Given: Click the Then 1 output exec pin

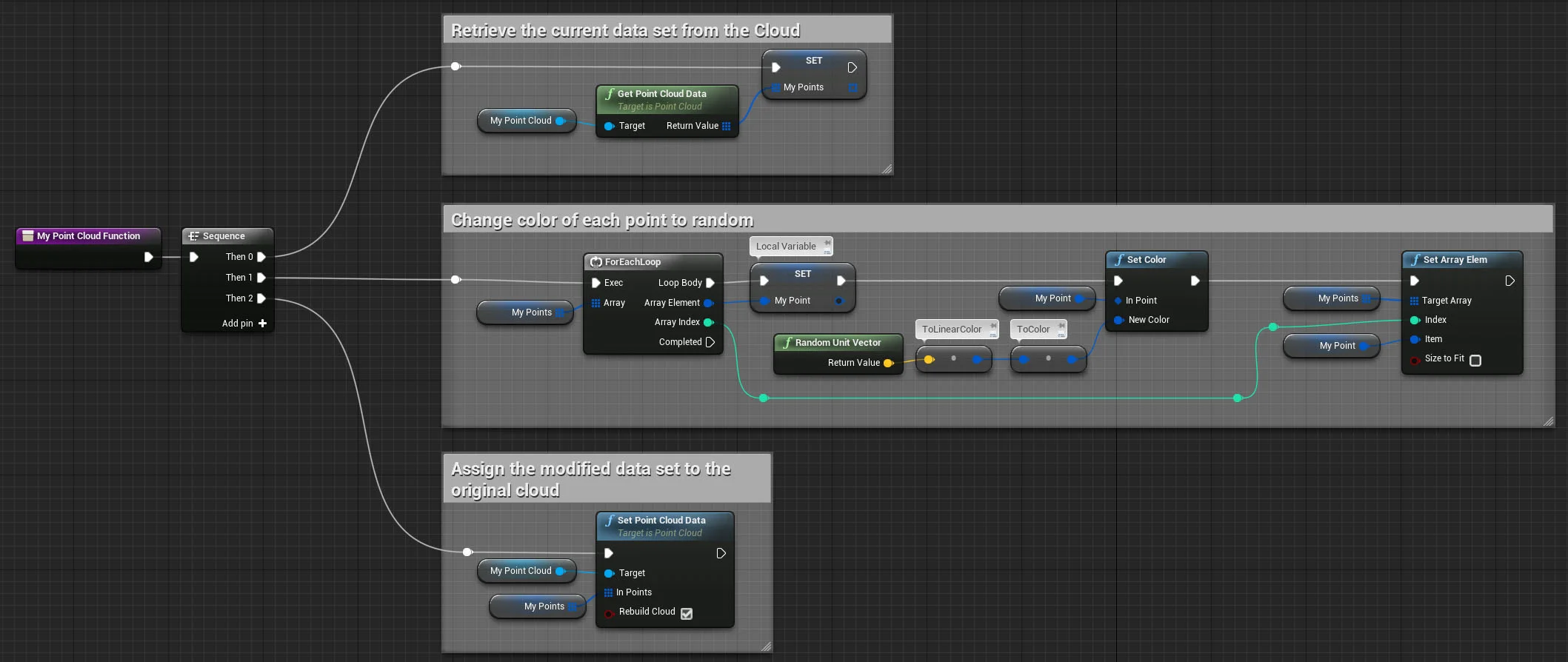Looking at the screenshot, I should coord(261,278).
